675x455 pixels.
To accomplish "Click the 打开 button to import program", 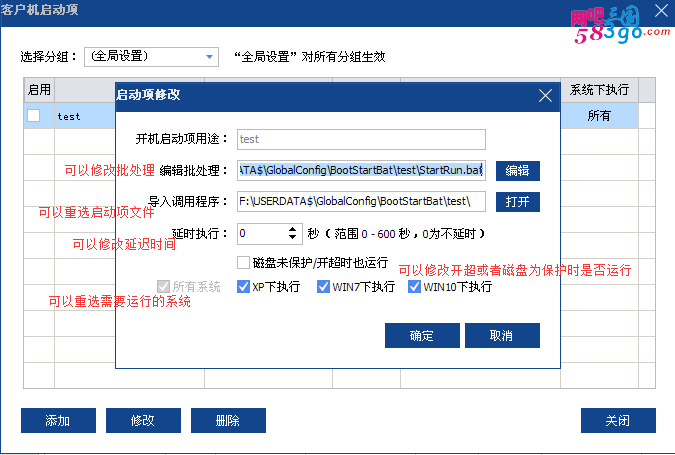I will [x=517, y=202].
